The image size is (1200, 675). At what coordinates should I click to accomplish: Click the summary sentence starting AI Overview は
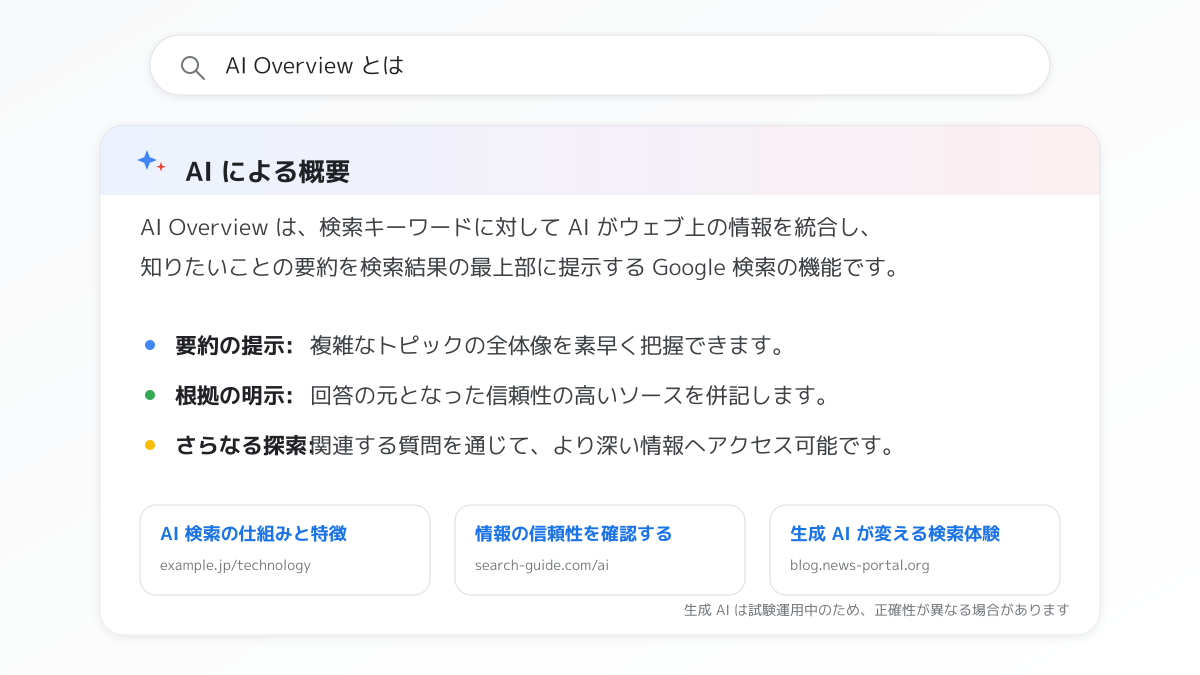(508, 227)
